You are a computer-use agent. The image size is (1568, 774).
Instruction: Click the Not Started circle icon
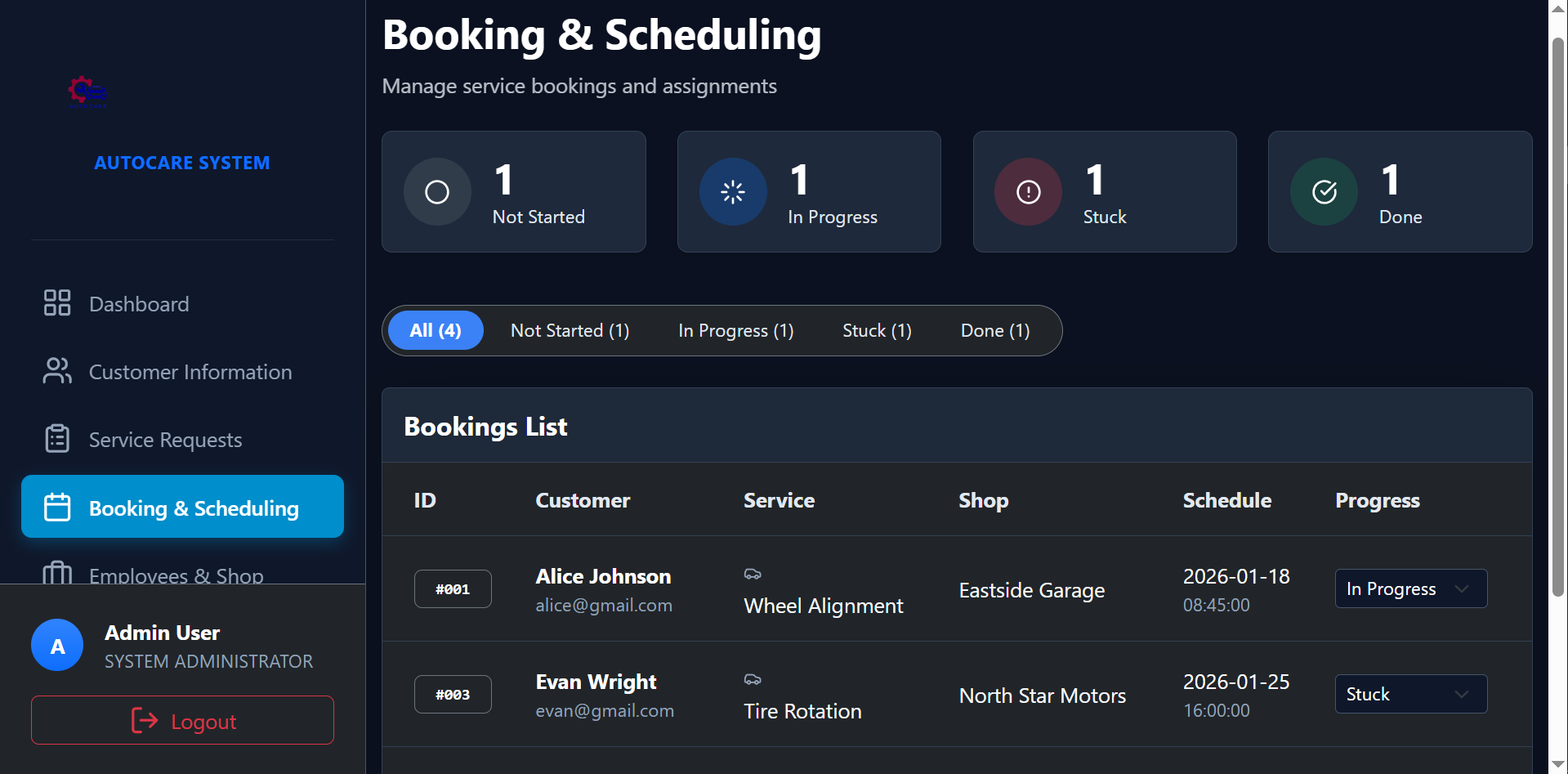[x=437, y=192]
